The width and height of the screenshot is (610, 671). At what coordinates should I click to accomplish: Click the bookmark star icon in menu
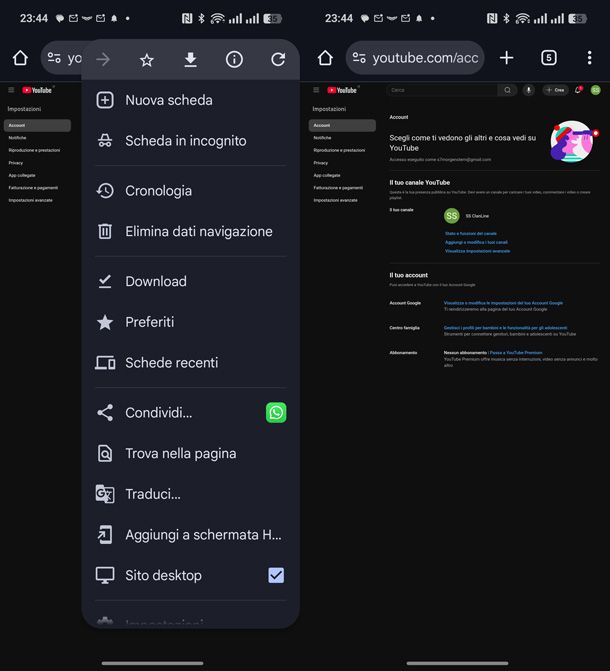coord(147,60)
